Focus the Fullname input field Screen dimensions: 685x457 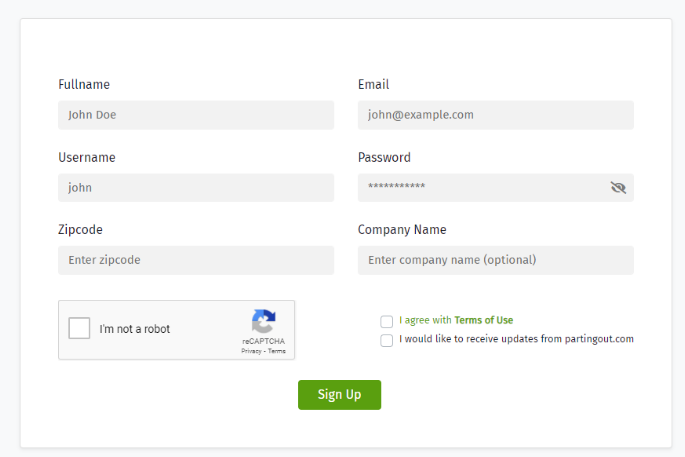(196, 115)
